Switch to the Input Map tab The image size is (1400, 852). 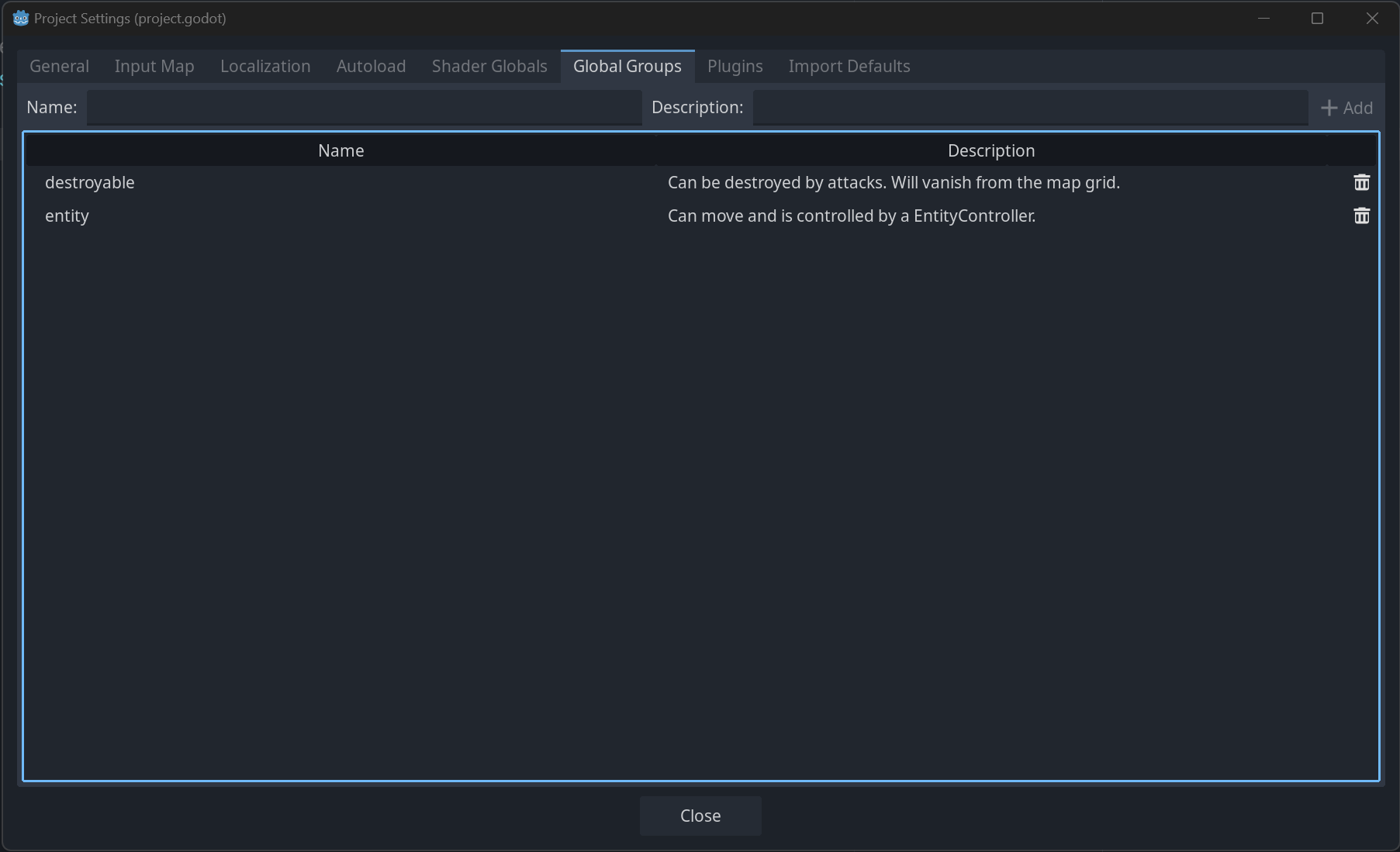tap(154, 66)
